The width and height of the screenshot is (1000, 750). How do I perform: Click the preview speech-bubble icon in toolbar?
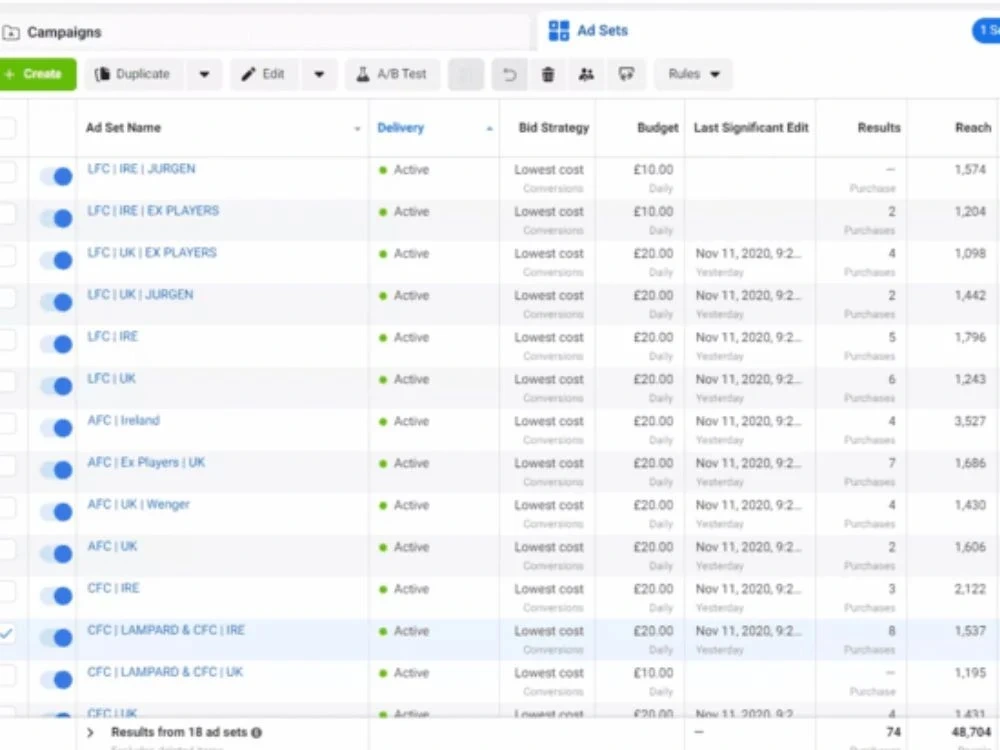626,75
